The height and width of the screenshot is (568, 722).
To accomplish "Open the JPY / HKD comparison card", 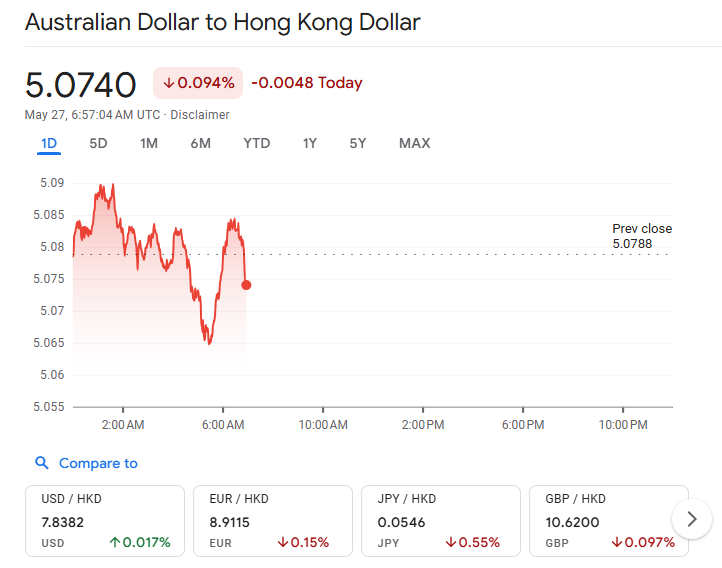I will [x=441, y=521].
